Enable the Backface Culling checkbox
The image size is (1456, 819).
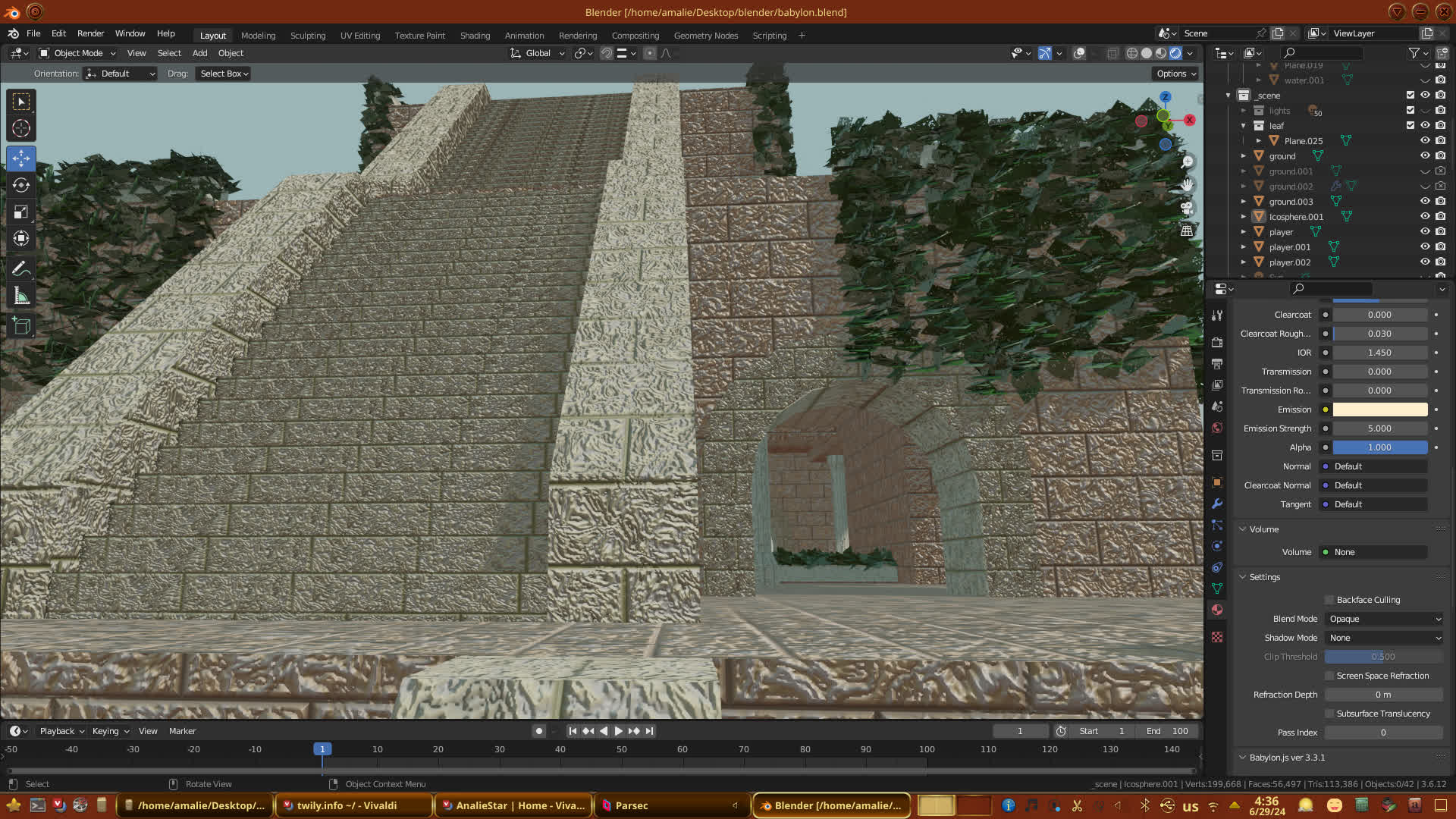point(1329,600)
